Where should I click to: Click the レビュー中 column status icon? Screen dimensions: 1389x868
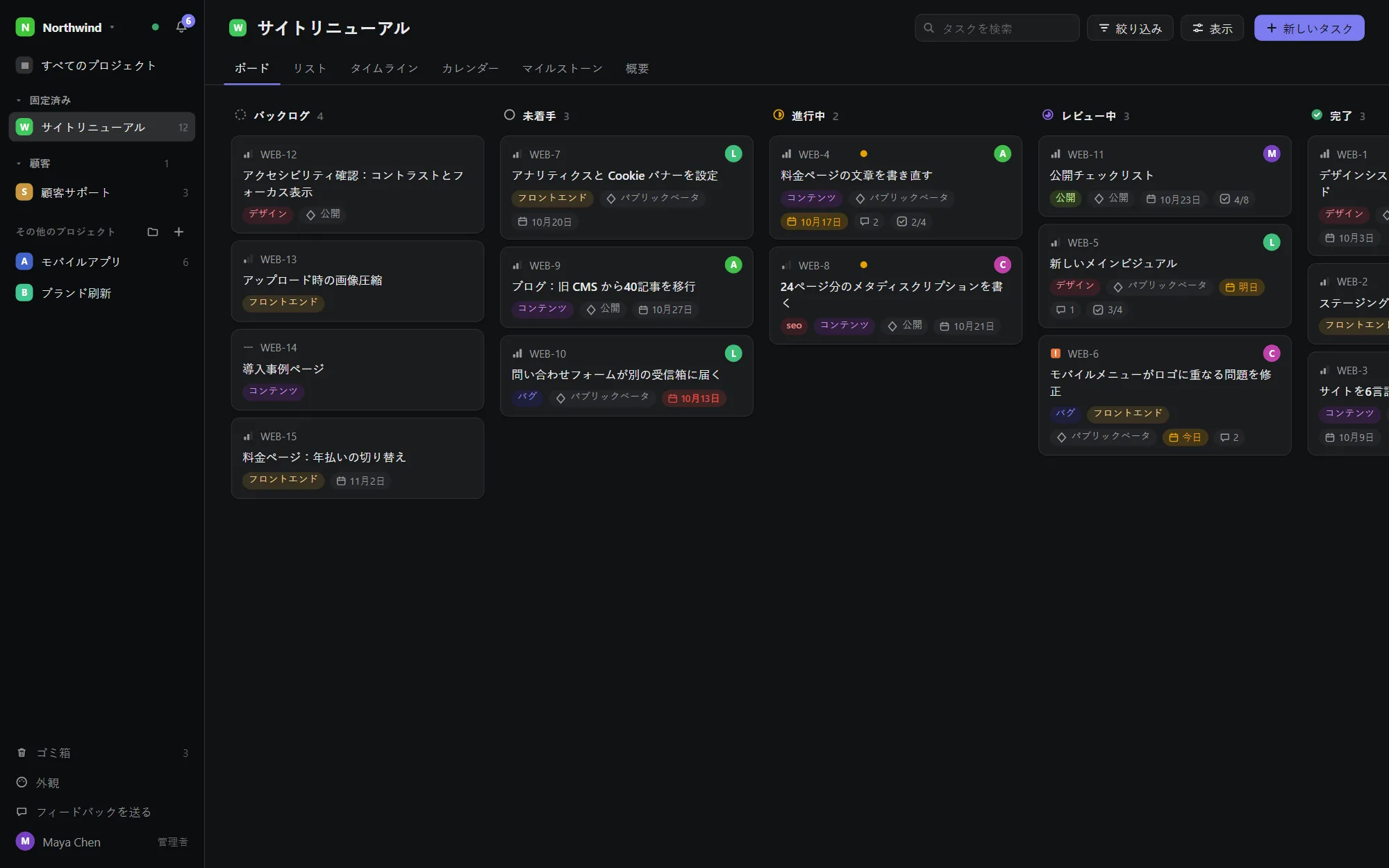coord(1048,115)
